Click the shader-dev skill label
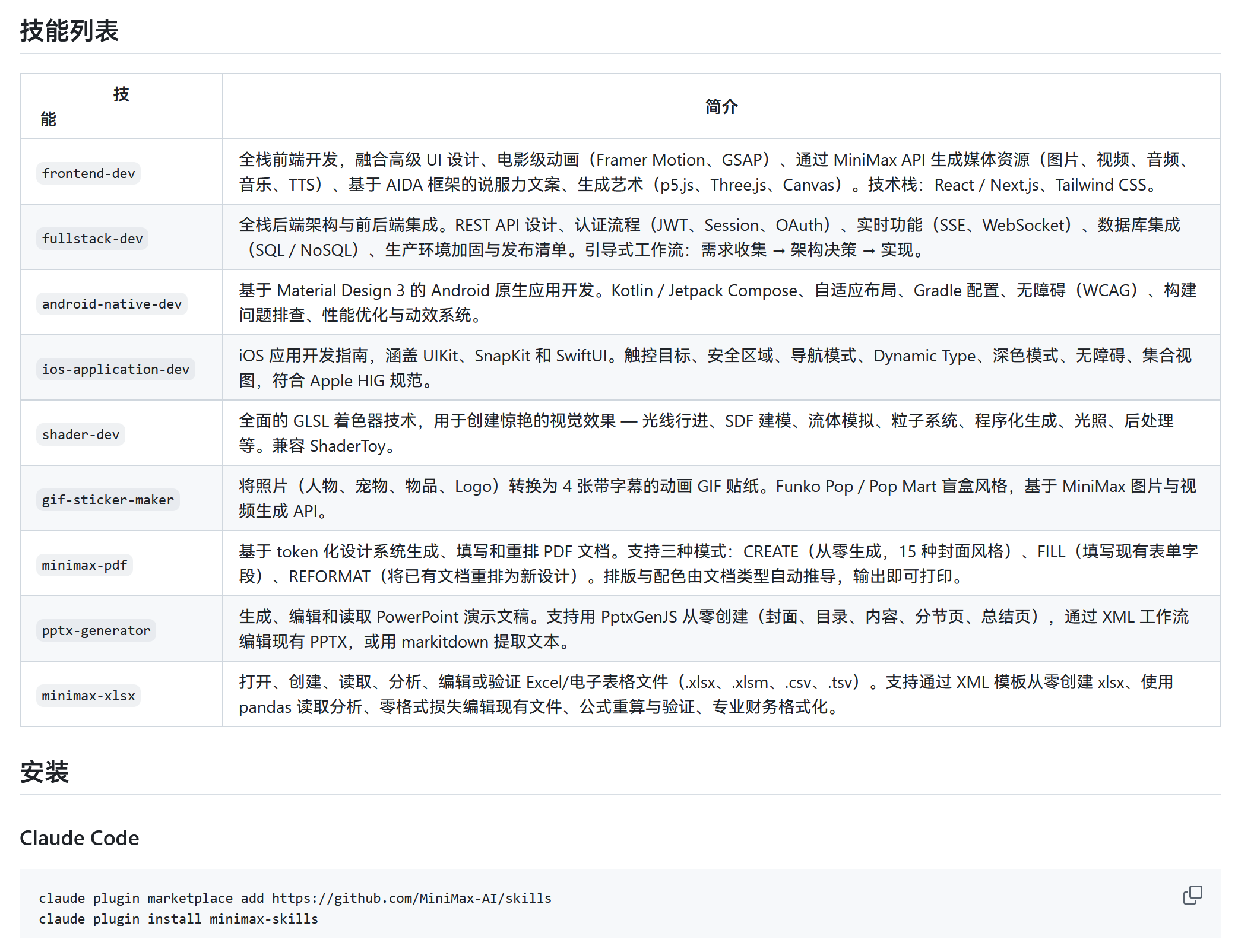This screenshot has width=1238, height=952. (81, 434)
